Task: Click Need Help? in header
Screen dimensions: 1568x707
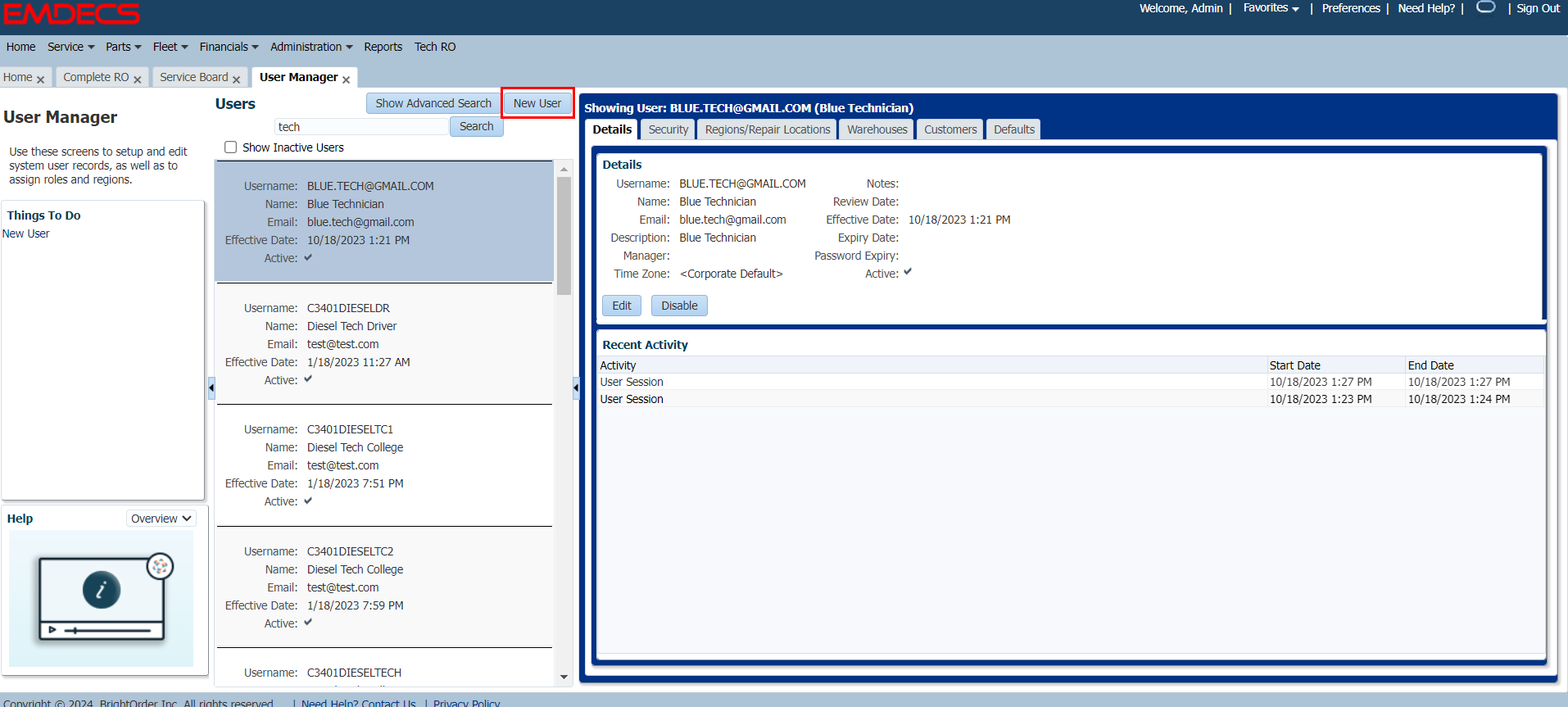Action: coord(1426,8)
